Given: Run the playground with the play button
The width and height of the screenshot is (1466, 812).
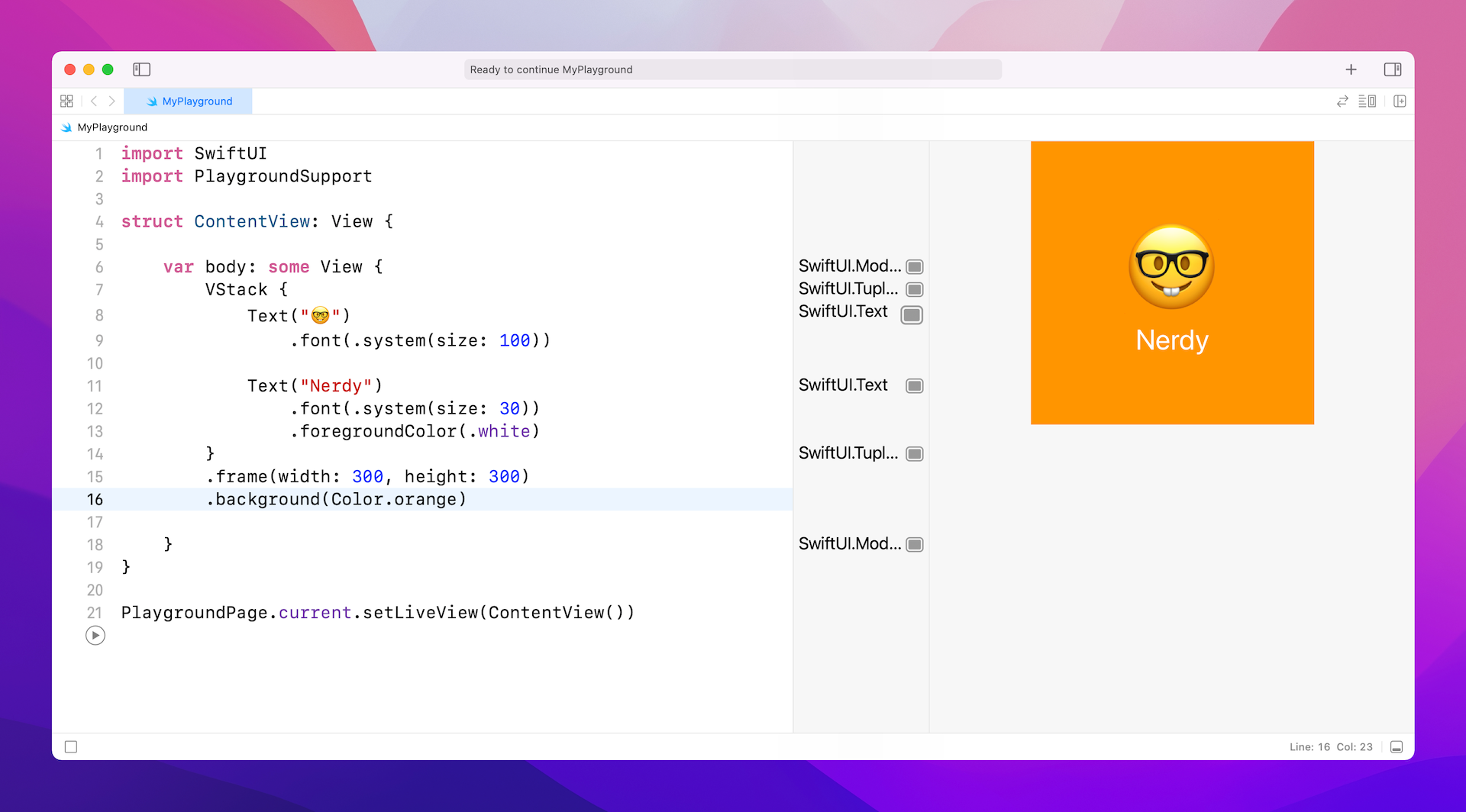Looking at the screenshot, I should (x=95, y=634).
